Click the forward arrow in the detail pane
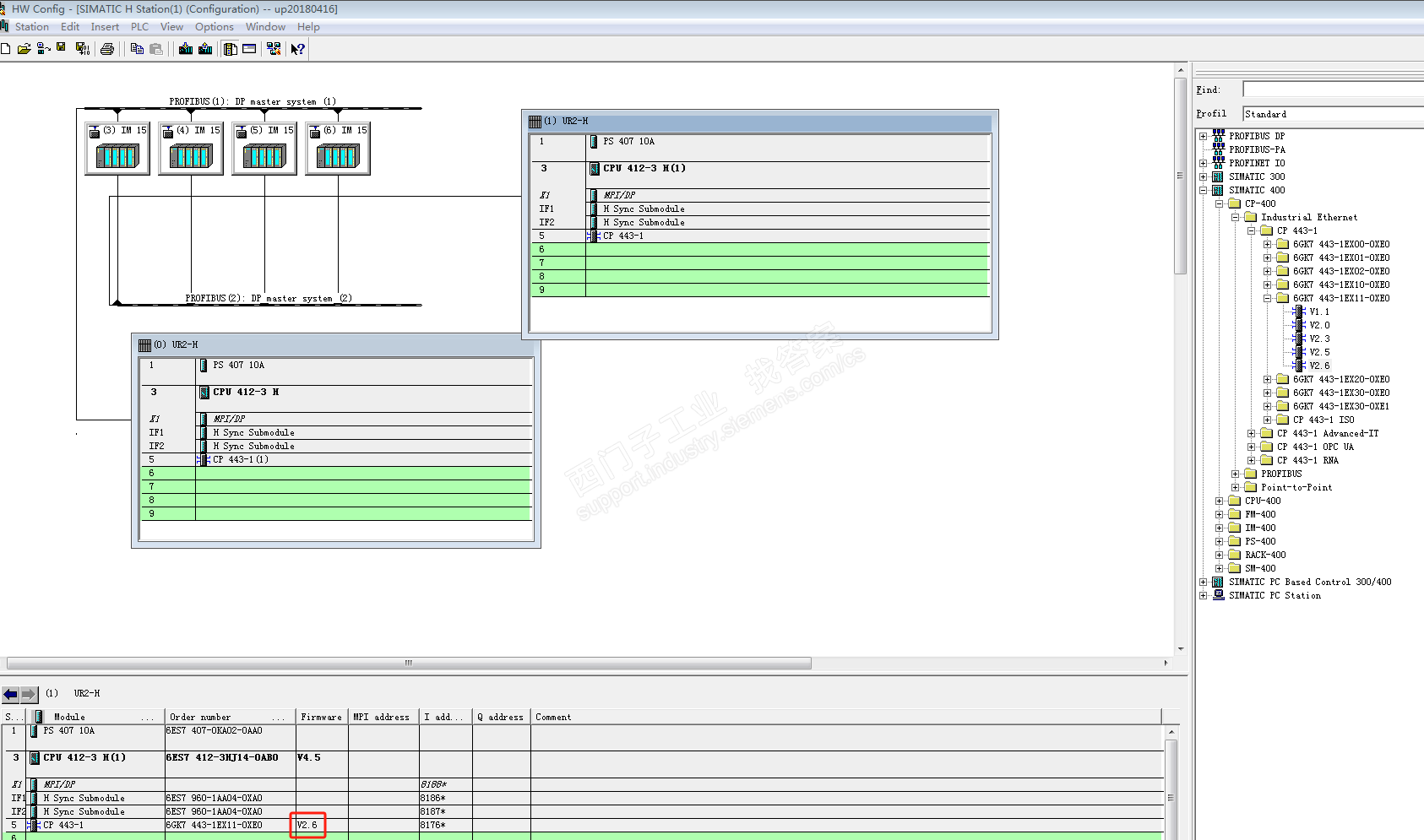 pos(29,694)
